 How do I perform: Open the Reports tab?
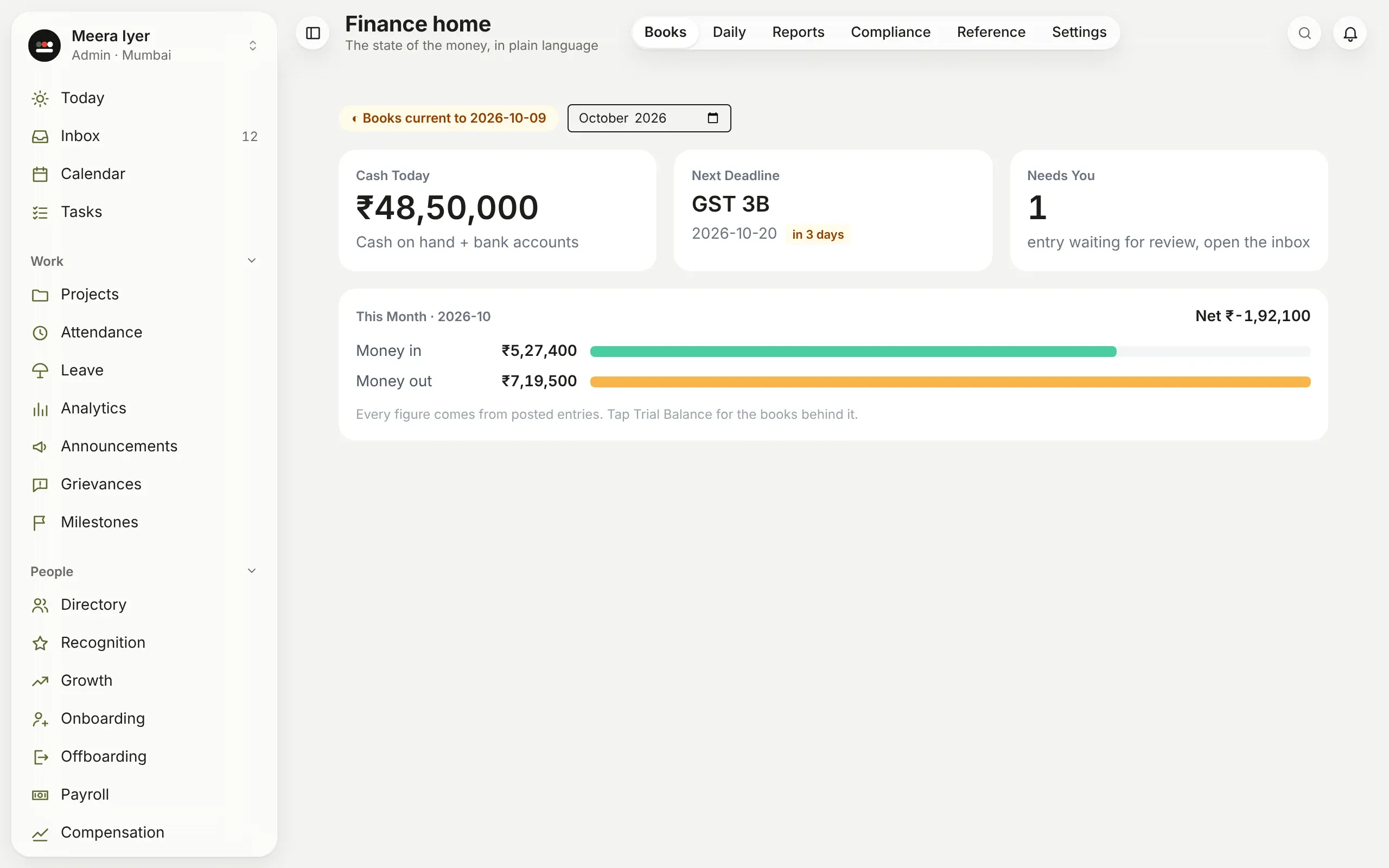tap(798, 32)
